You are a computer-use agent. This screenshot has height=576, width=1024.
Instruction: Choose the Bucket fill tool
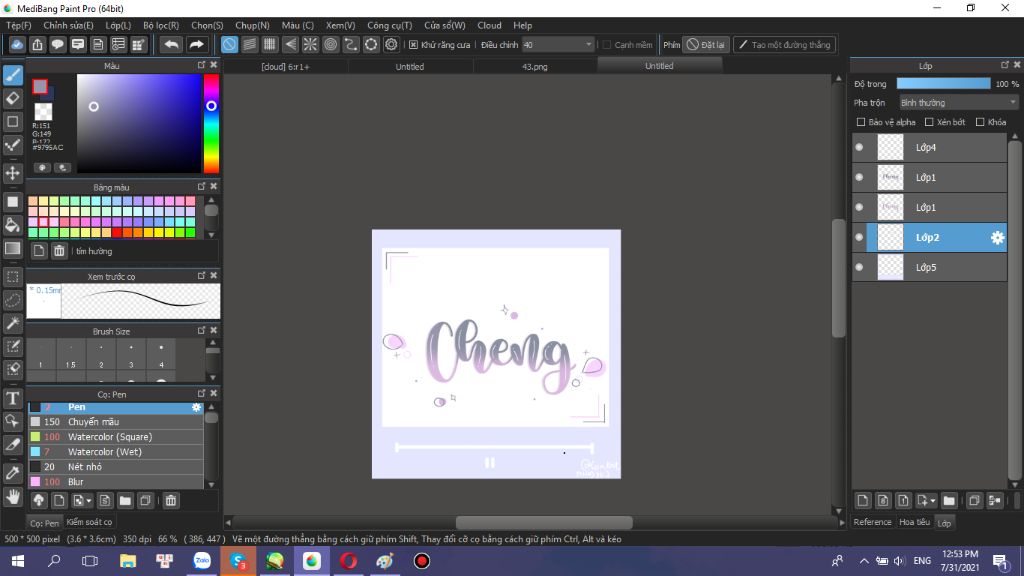point(13,225)
